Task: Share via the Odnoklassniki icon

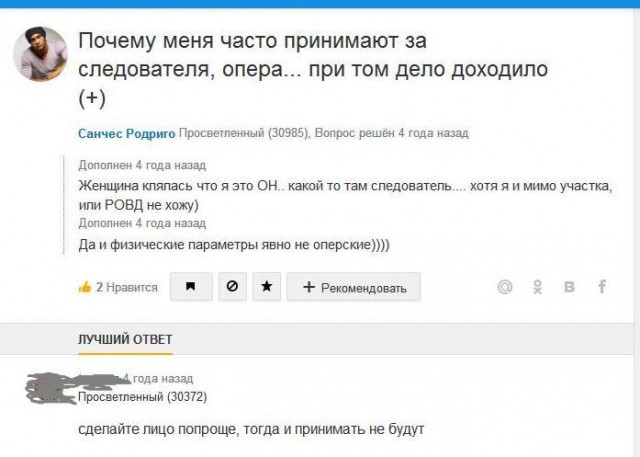Action: click(537, 287)
